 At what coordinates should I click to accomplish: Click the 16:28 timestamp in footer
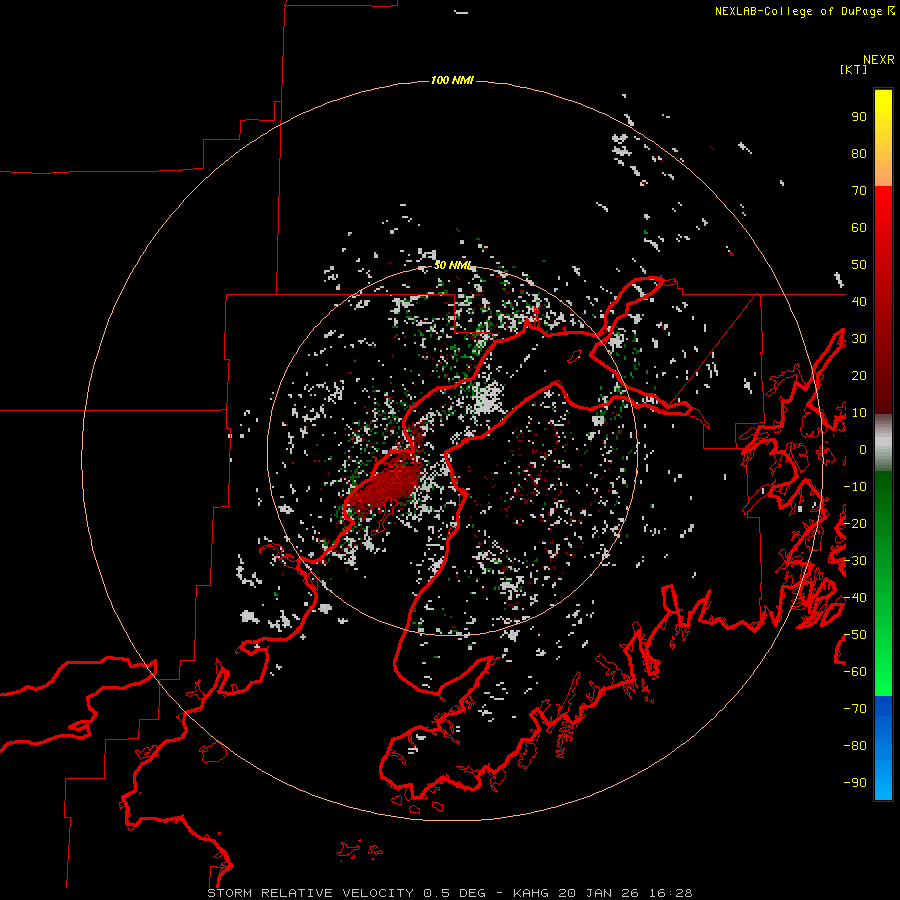pyautogui.click(x=670, y=893)
